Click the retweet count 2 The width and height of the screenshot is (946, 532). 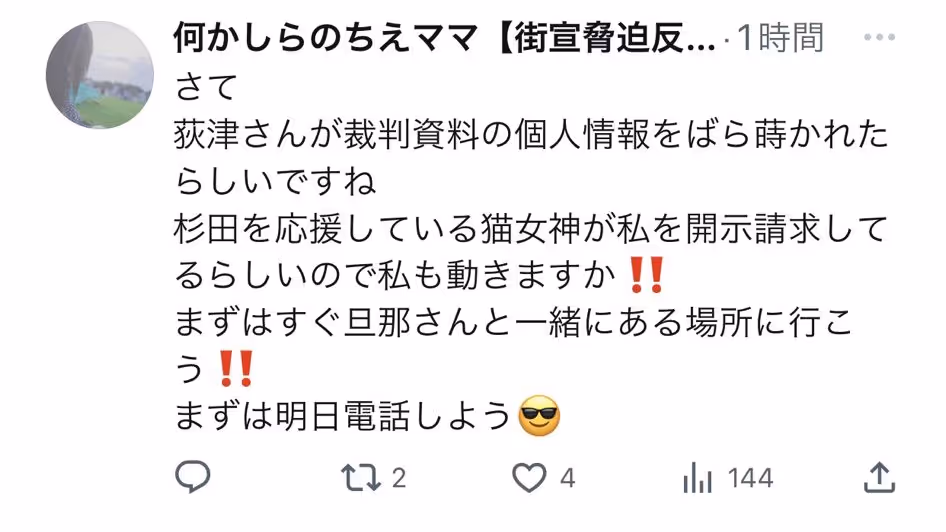(x=399, y=478)
